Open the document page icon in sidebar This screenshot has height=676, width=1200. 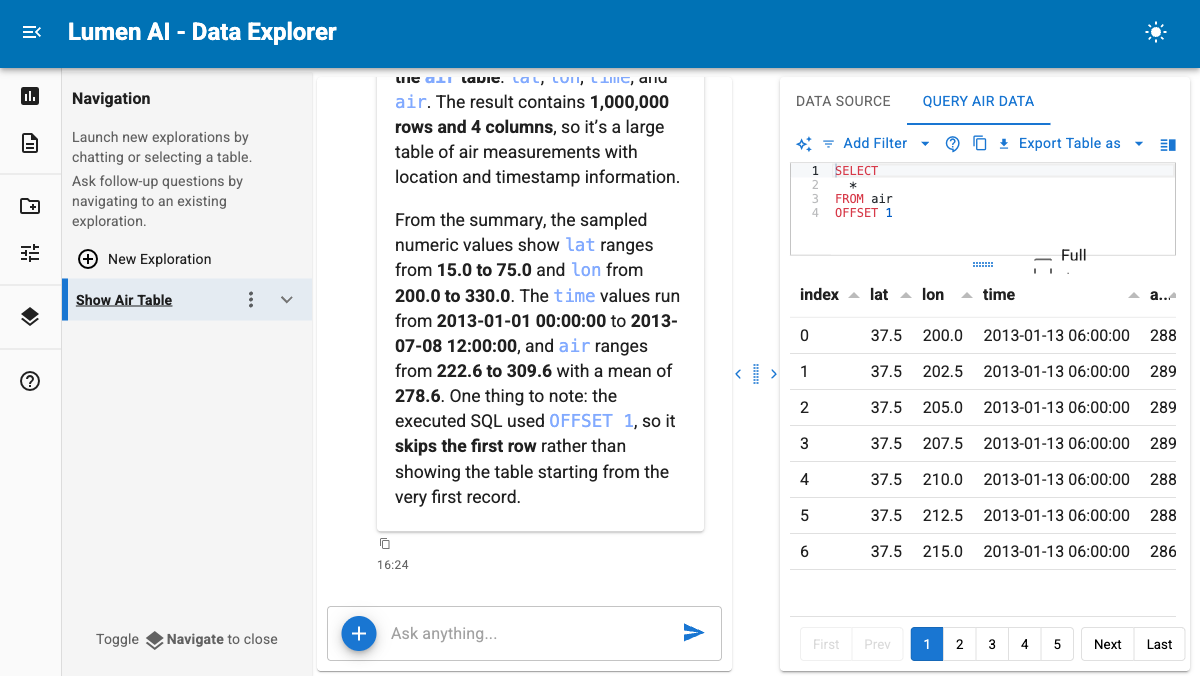click(x=30, y=143)
